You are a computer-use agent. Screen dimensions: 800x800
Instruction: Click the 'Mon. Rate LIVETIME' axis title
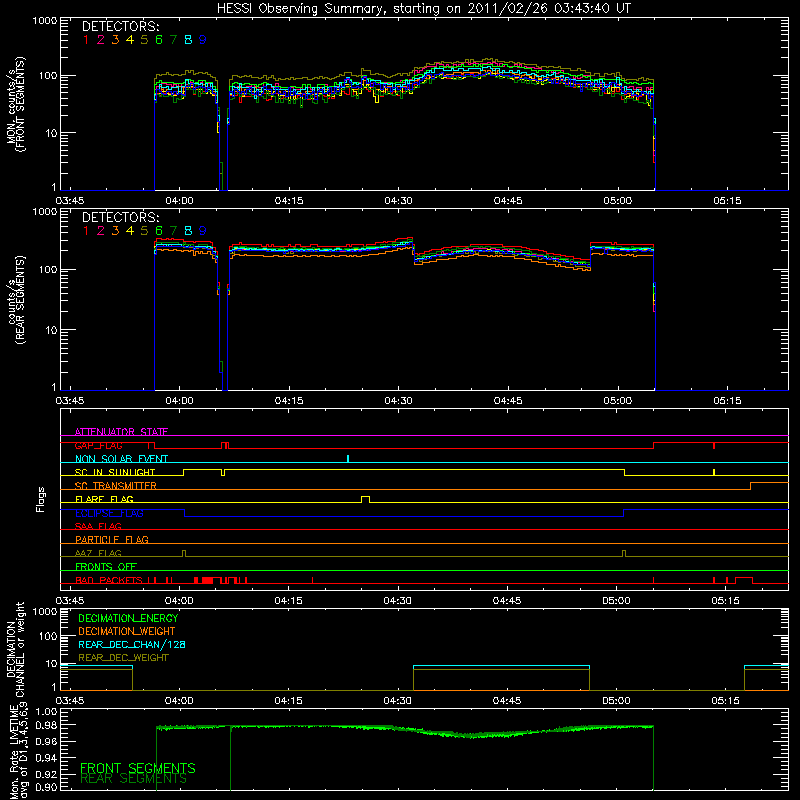[x=16, y=752]
